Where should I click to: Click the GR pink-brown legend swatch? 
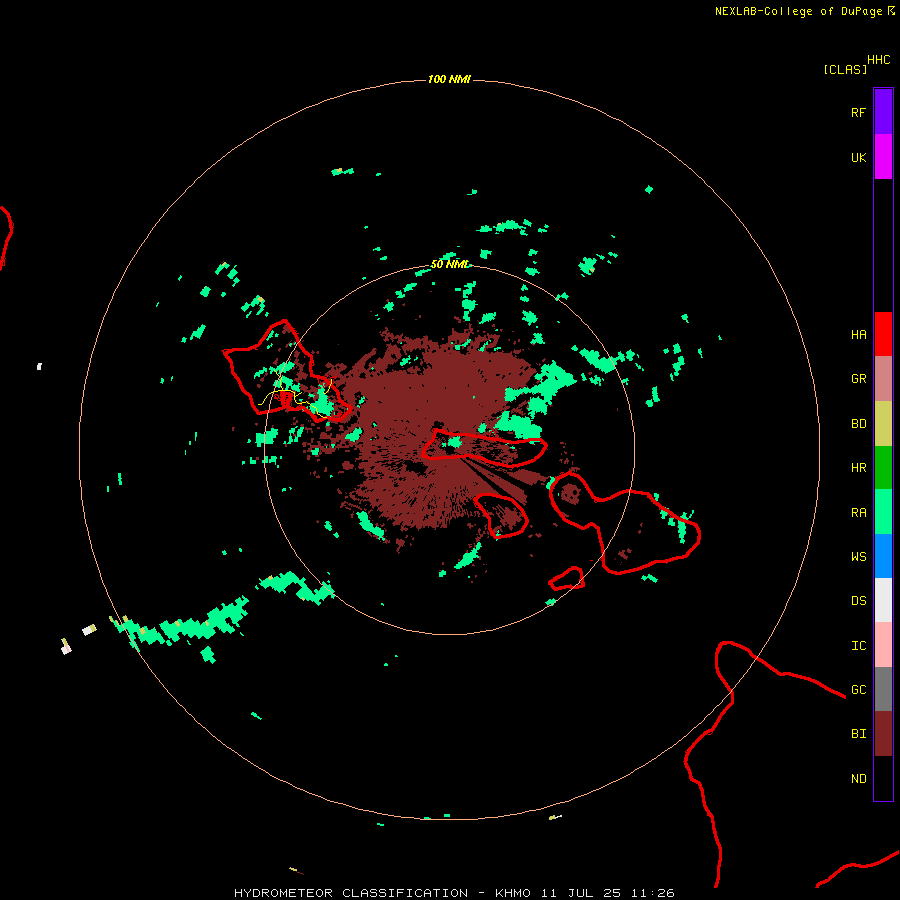click(x=883, y=379)
